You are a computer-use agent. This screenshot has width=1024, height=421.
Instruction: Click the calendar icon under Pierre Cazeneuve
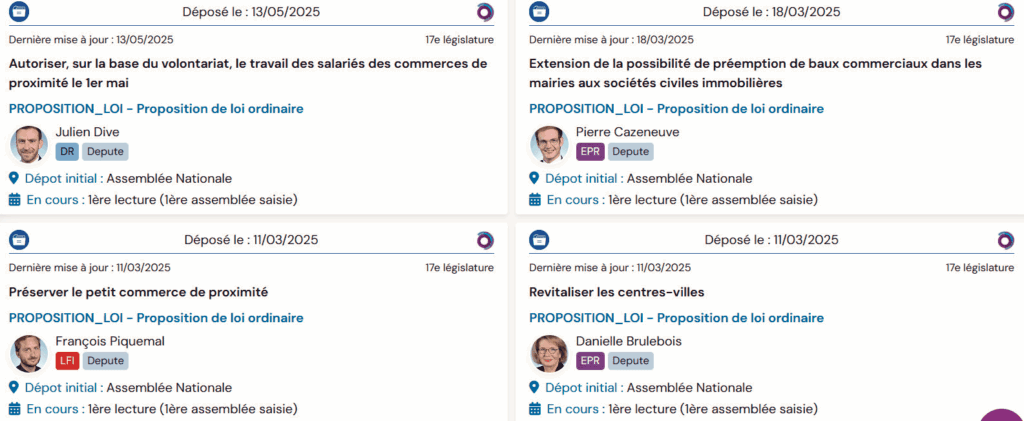point(534,200)
